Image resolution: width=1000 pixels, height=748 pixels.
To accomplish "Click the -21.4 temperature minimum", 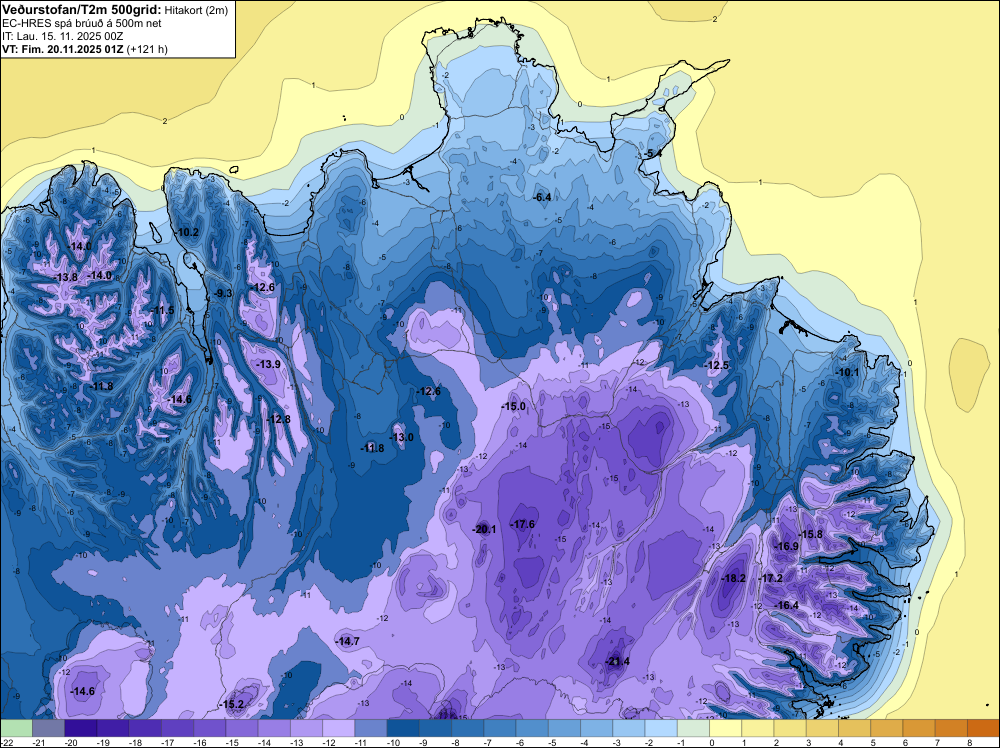I will click(617, 661).
